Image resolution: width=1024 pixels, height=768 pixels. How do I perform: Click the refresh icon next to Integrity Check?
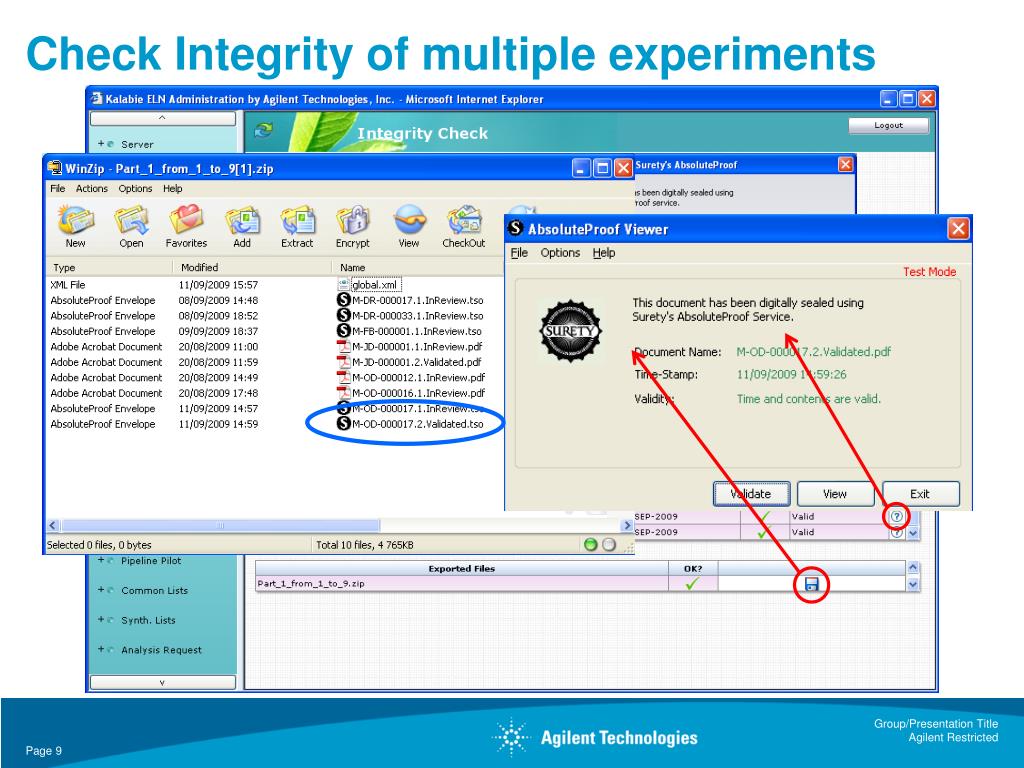pyautogui.click(x=264, y=131)
